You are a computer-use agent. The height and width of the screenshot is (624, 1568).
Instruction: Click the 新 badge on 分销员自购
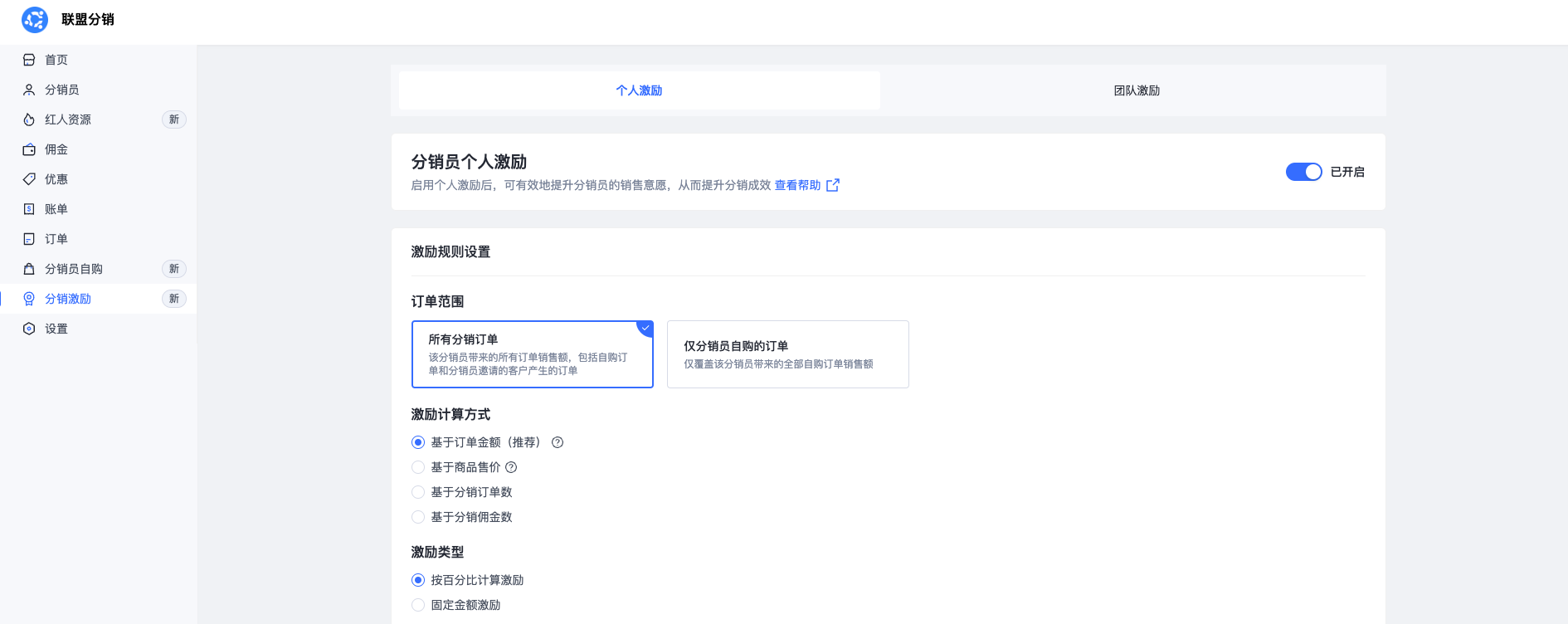[x=174, y=269]
